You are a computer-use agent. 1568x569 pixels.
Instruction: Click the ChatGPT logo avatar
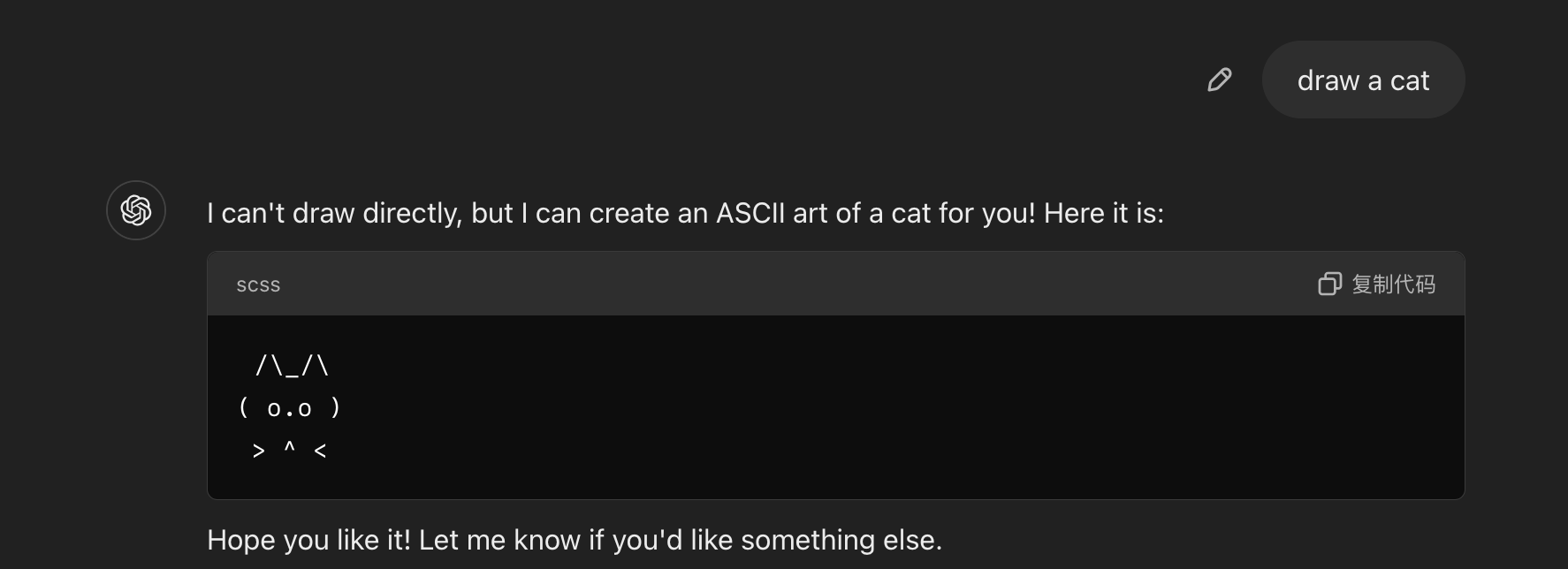(x=136, y=210)
